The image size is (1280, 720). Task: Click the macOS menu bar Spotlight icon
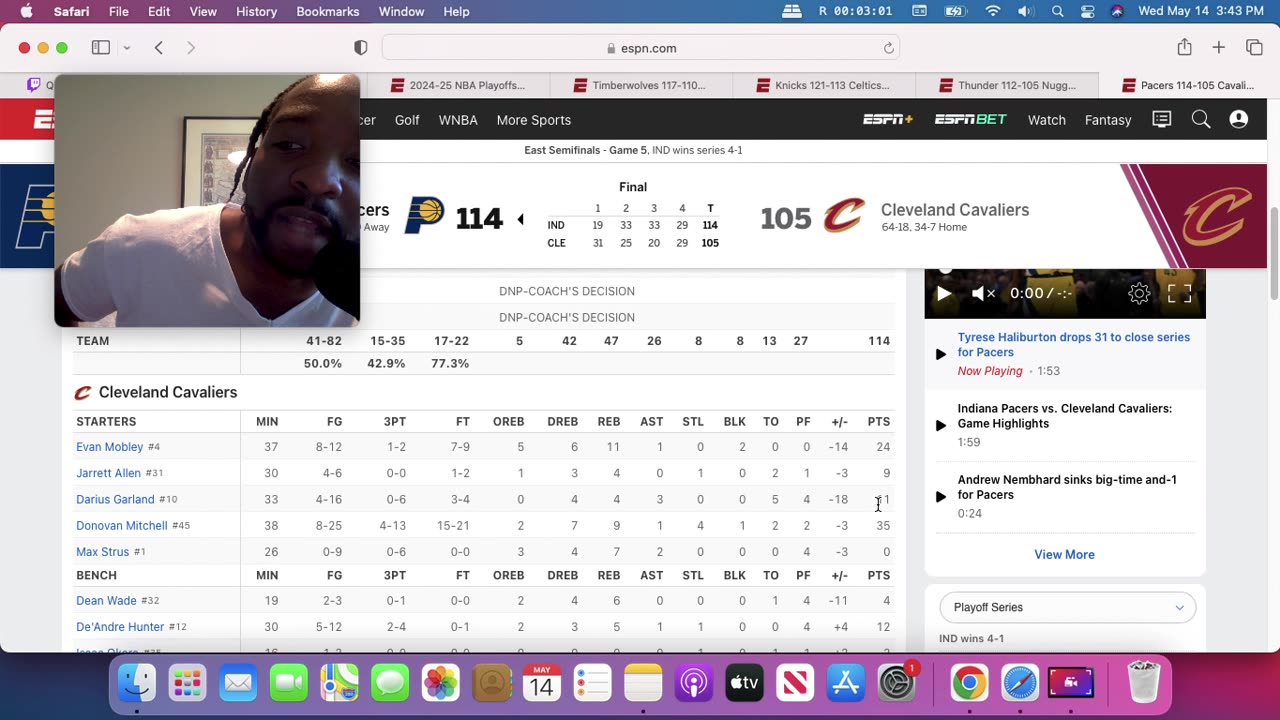(x=1057, y=11)
